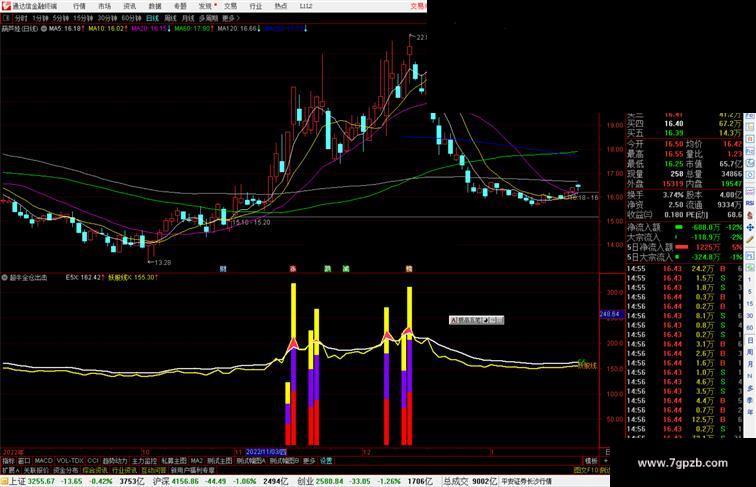The height and width of the screenshot is (487, 756).
Task: Open the 发现 menu
Action: [205, 6]
